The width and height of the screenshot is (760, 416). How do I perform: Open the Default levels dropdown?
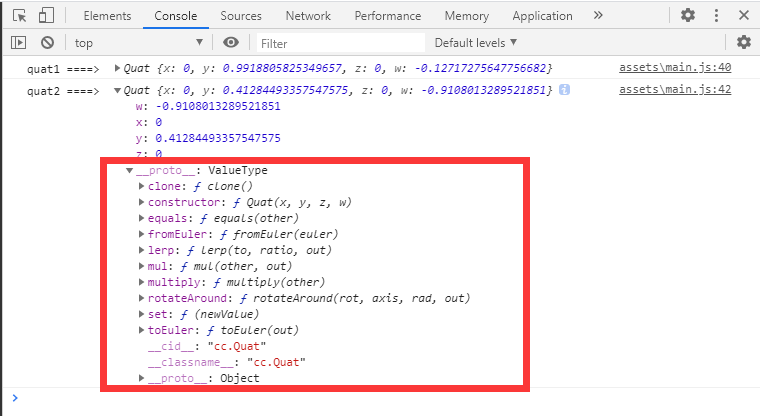click(476, 42)
